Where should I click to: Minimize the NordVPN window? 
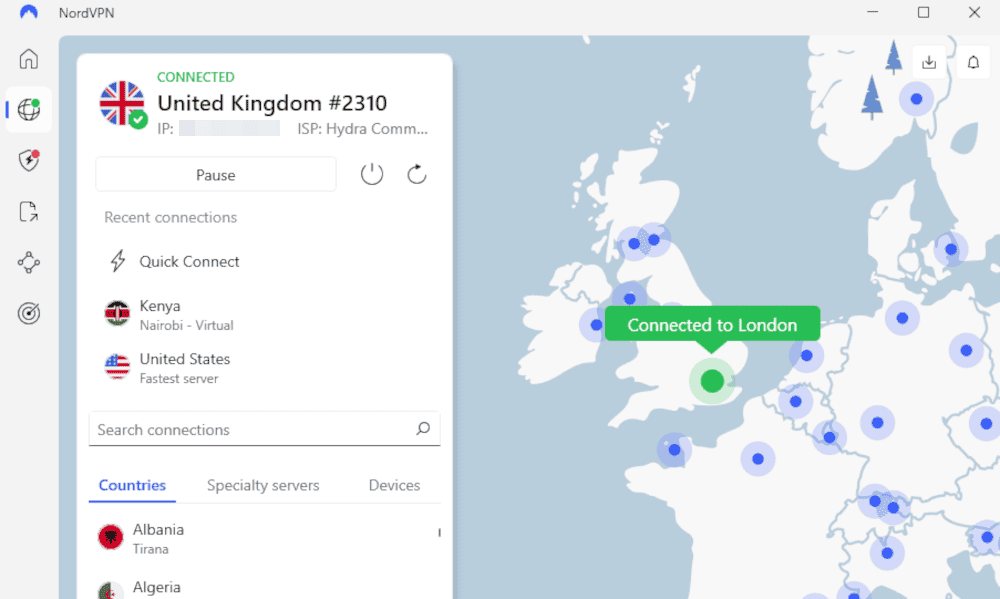pyautogui.click(x=872, y=12)
